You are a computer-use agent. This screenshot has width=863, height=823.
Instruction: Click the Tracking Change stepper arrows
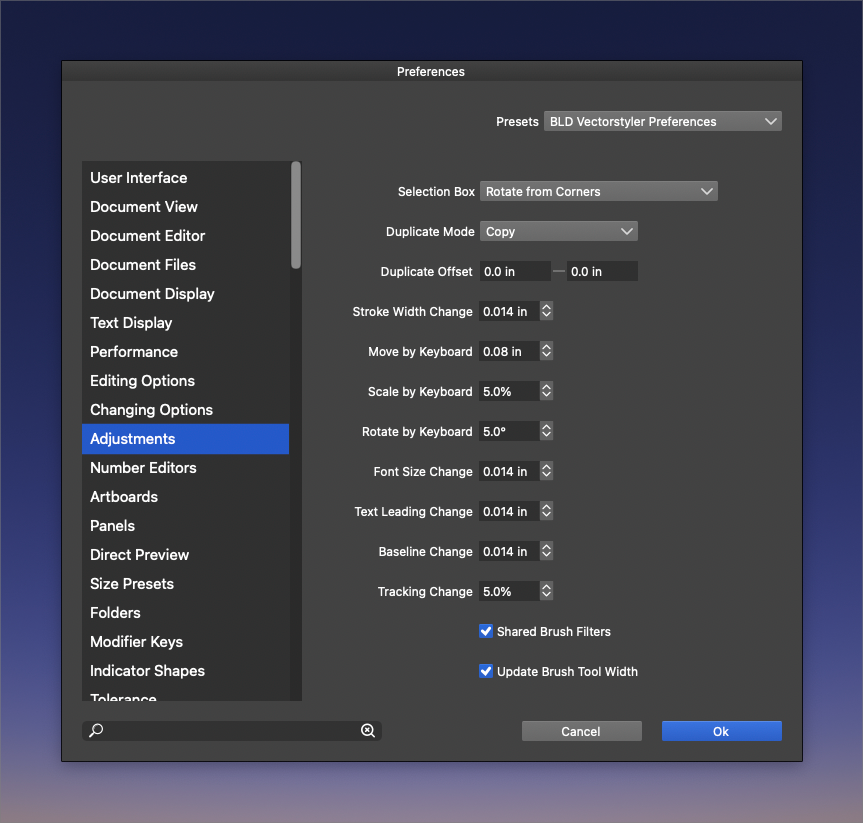point(546,591)
